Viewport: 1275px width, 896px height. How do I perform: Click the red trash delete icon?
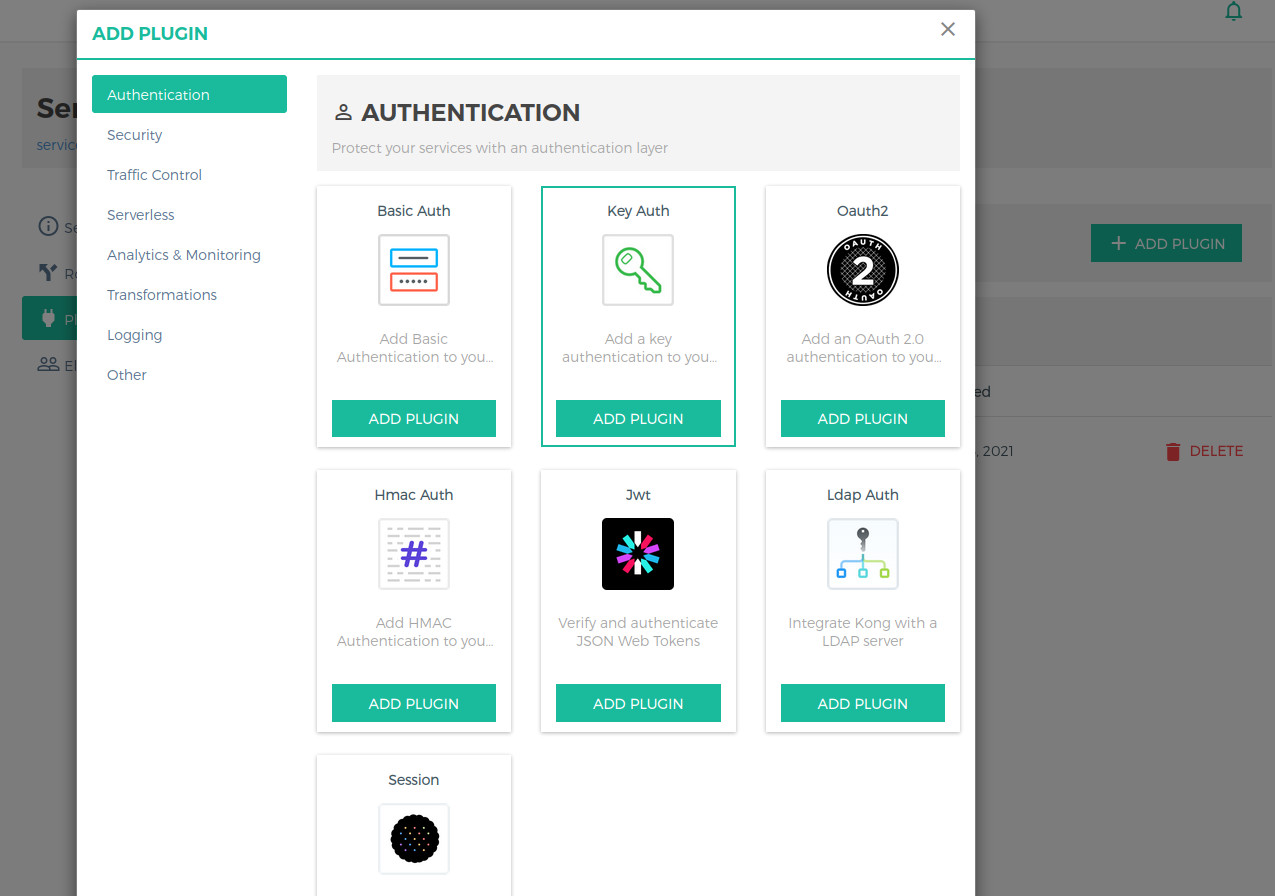pos(1173,452)
